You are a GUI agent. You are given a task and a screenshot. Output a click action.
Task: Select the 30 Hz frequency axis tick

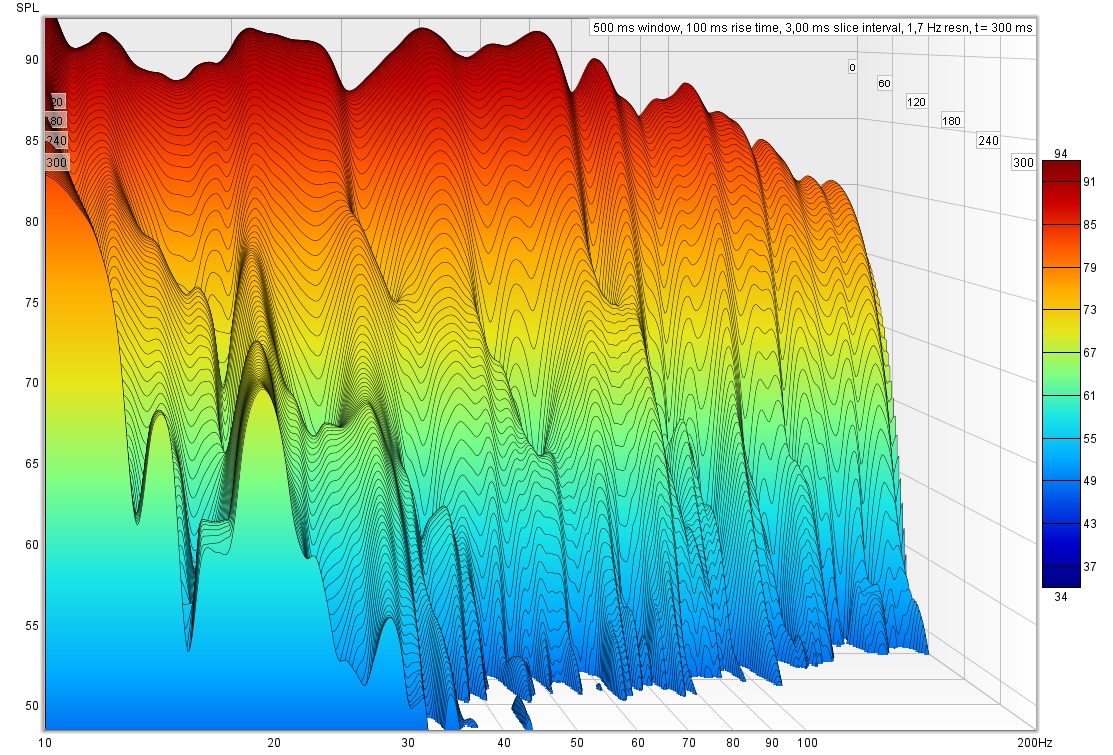click(x=407, y=742)
